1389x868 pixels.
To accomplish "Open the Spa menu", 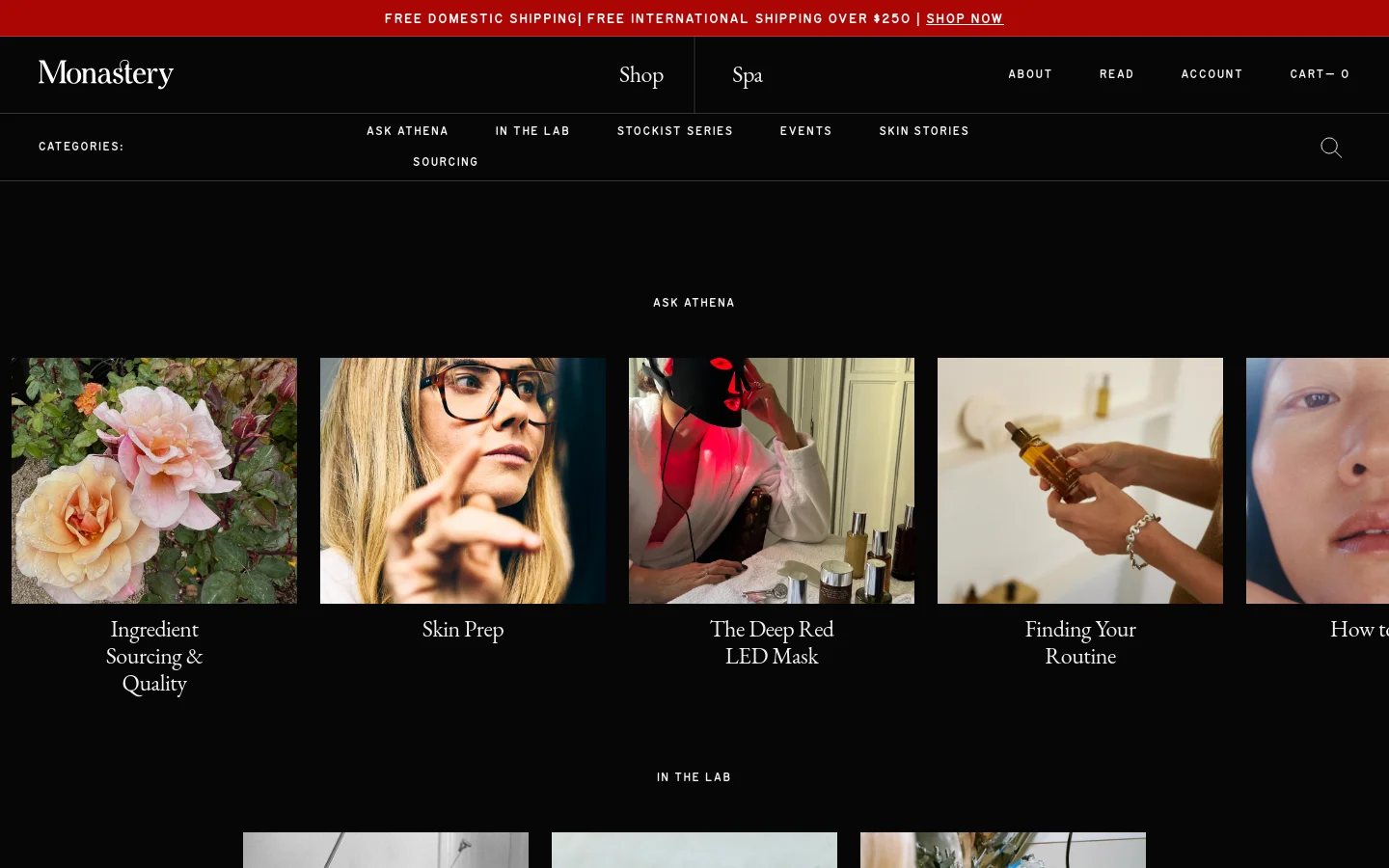I will [748, 74].
